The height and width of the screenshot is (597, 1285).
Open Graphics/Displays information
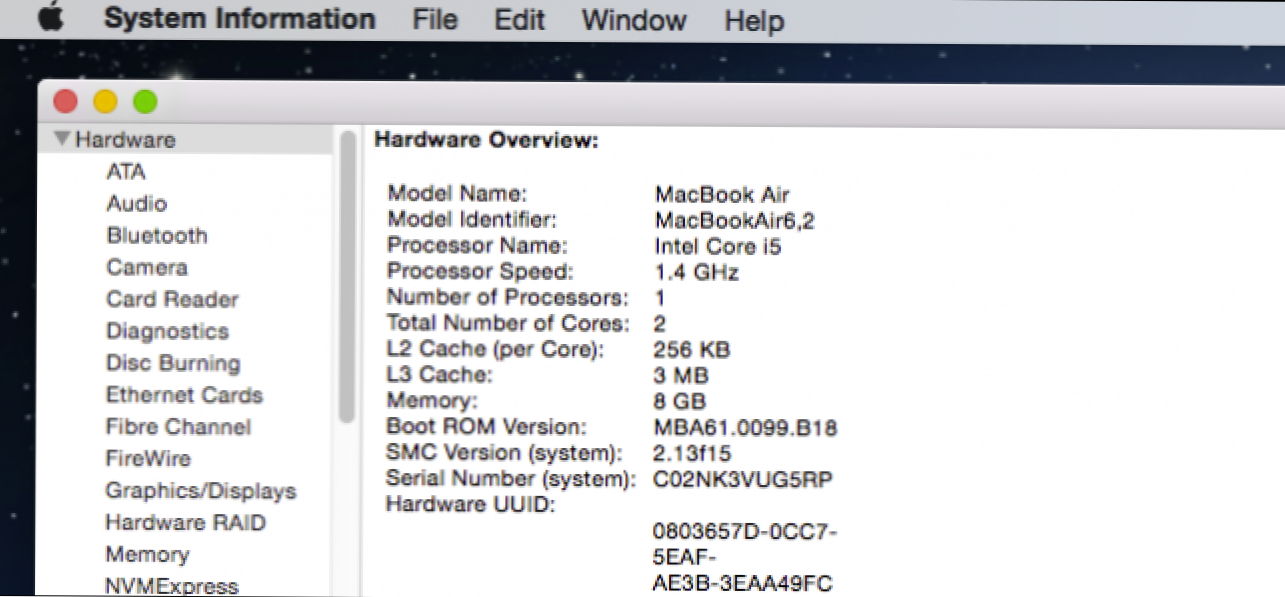point(201,491)
